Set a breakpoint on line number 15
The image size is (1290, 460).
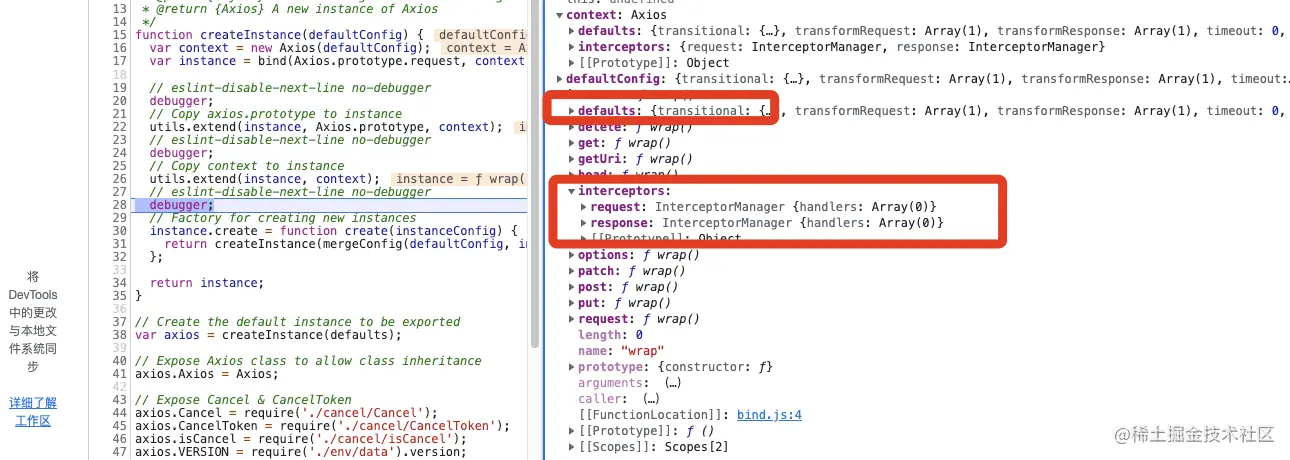coord(119,35)
